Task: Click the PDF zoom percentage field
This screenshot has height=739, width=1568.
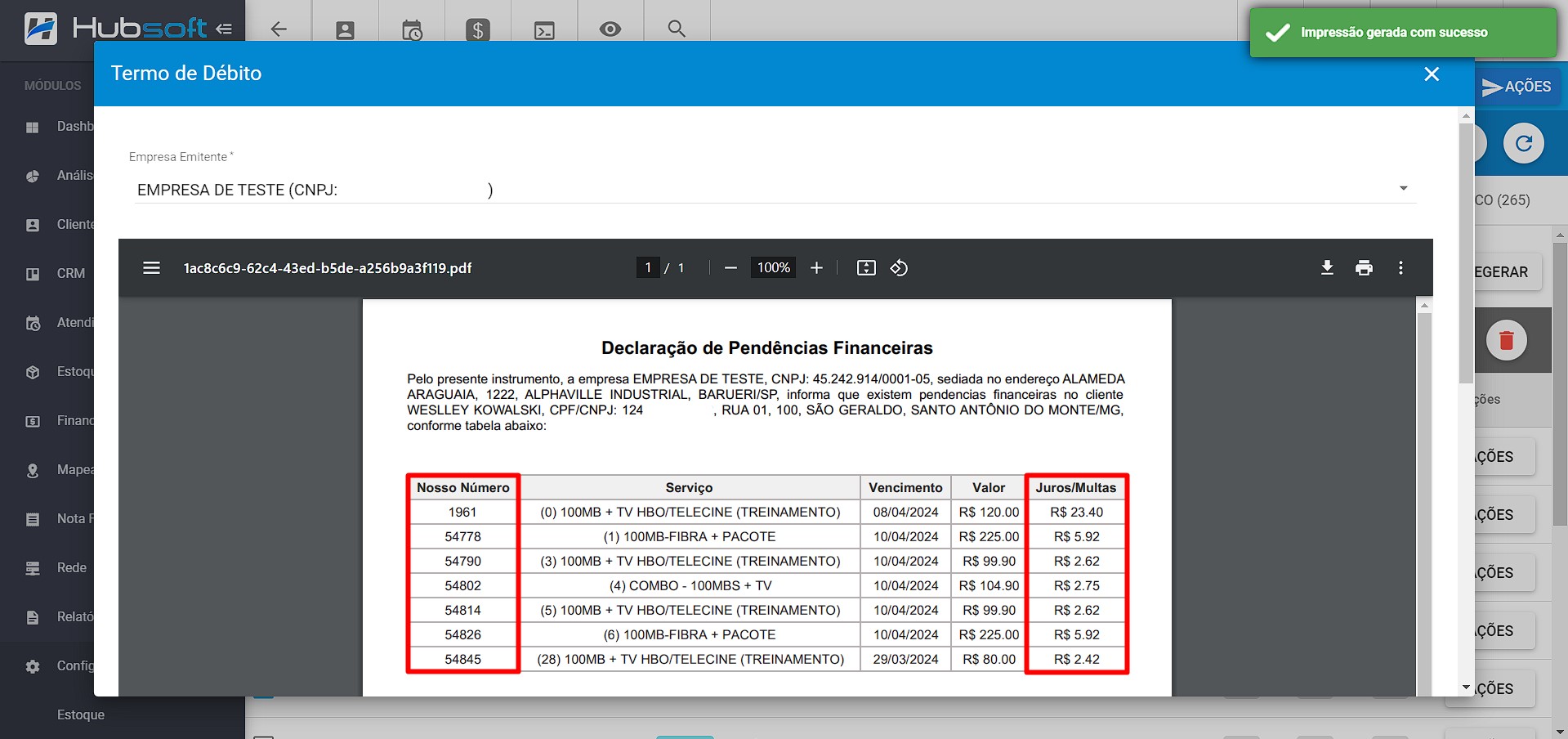Action: (773, 268)
